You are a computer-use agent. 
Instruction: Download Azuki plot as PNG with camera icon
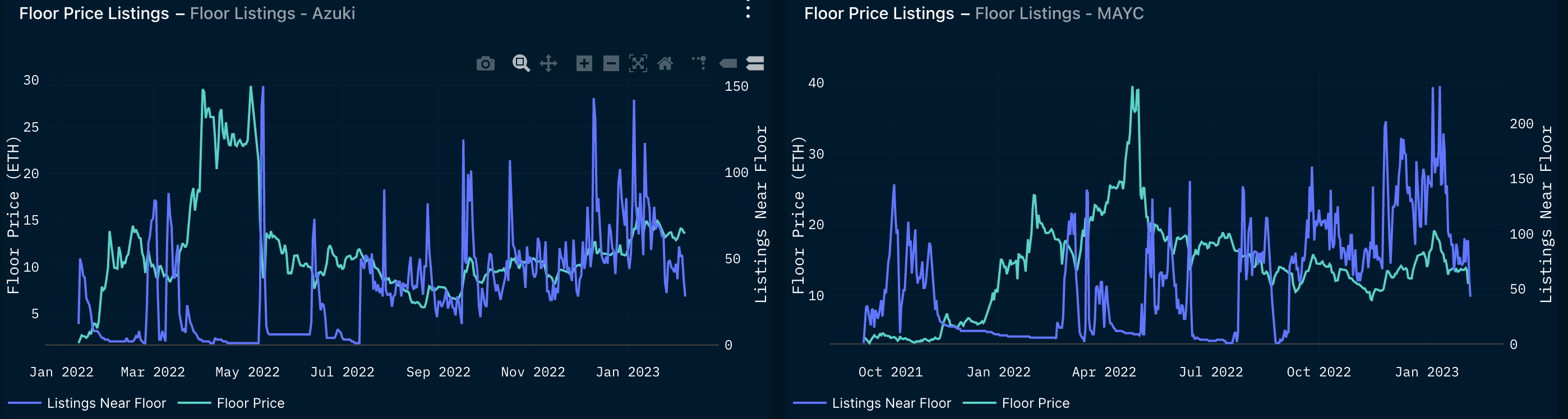pyautogui.click(x=485, y=63)
